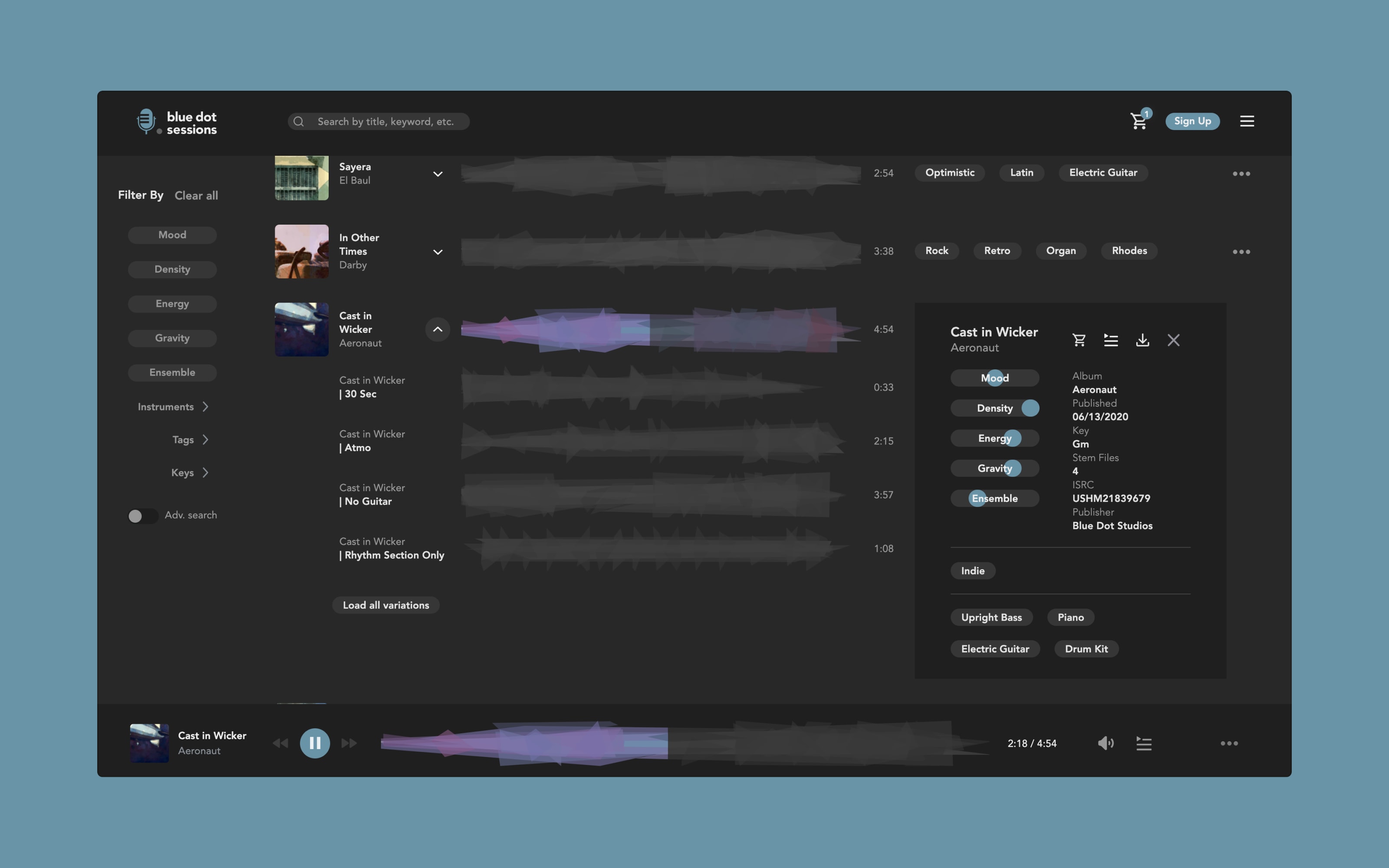The image size is (1389, 868).
Task: Select the Latin tag
Action: point(1021,173)
